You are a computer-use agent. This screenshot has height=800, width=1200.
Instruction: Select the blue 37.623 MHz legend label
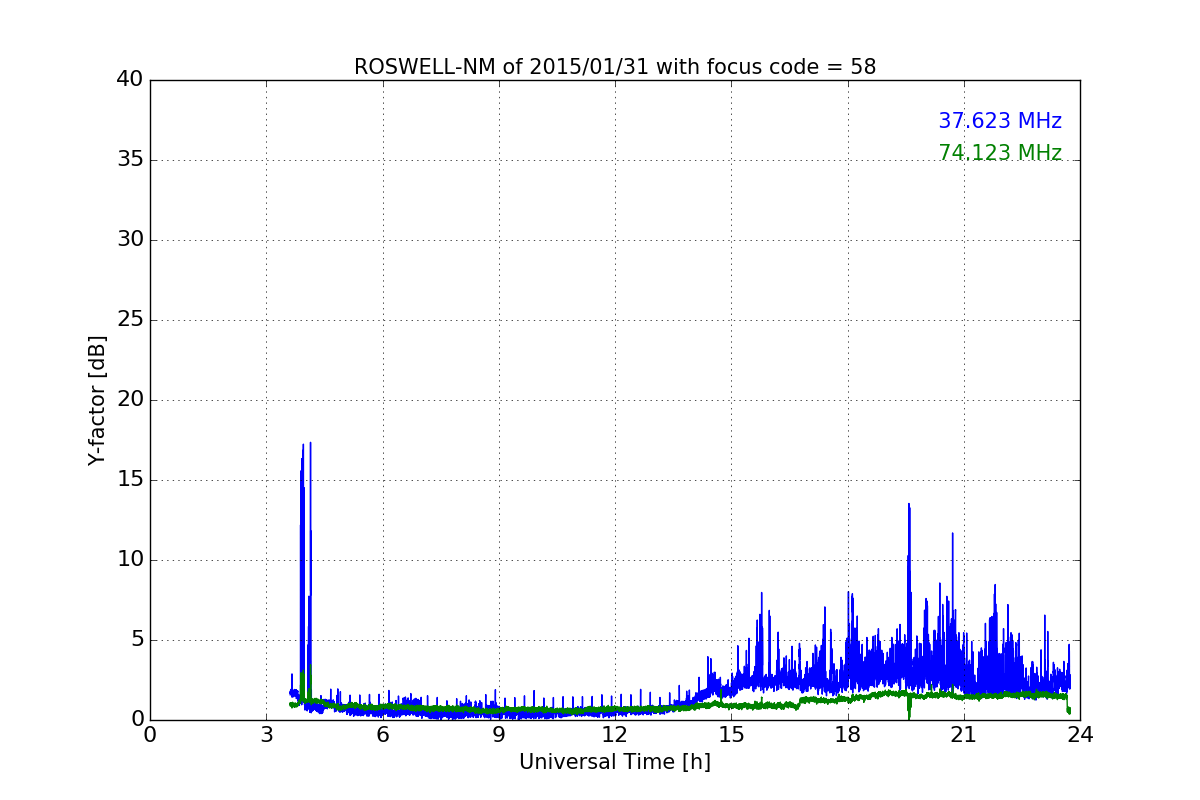[x=1000, y=121]
